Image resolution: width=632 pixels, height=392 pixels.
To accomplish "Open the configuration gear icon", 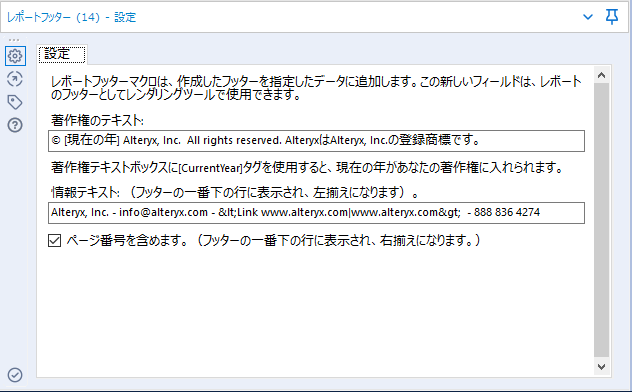I will click(x=15, y=56).
